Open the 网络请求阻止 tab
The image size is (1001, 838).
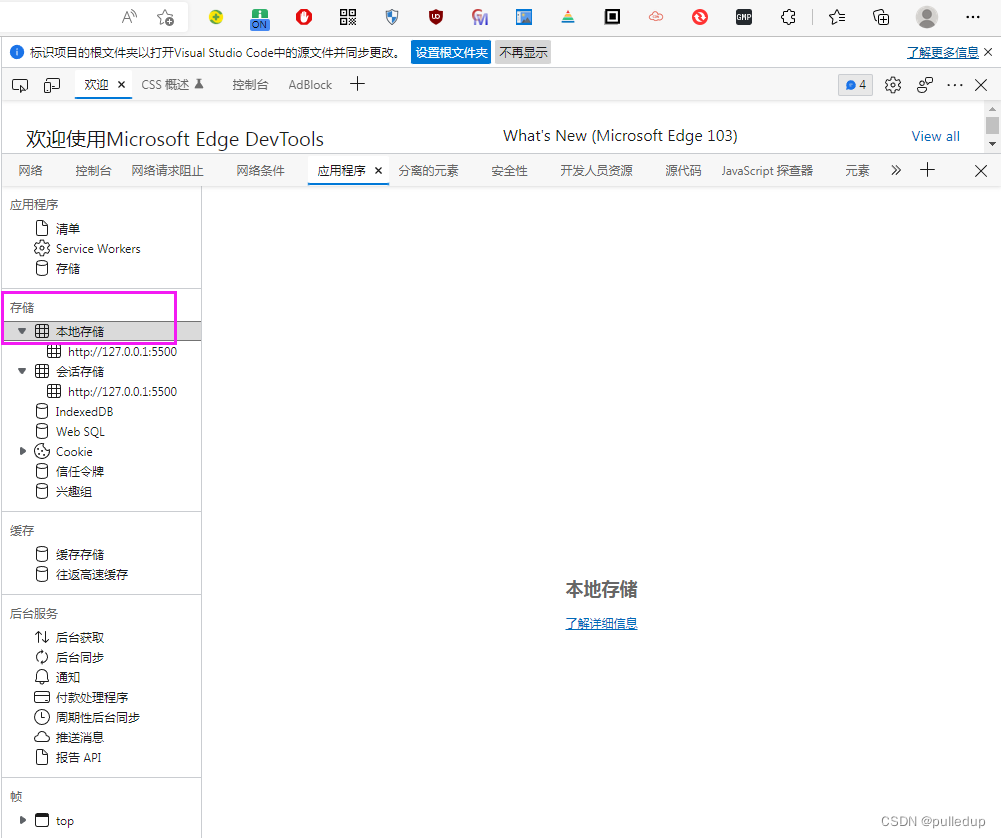[167, 170]
